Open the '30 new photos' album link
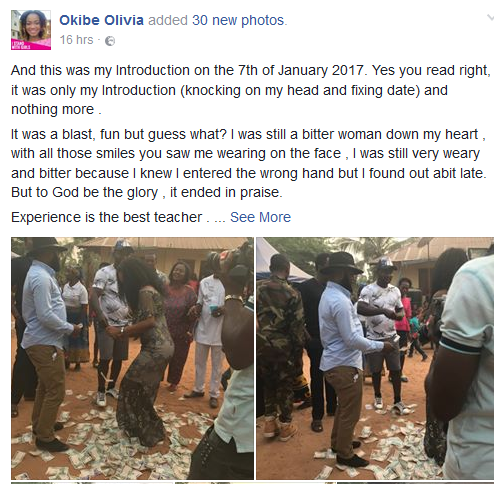Viewport: 494px width, 484px height. [238, 20]
